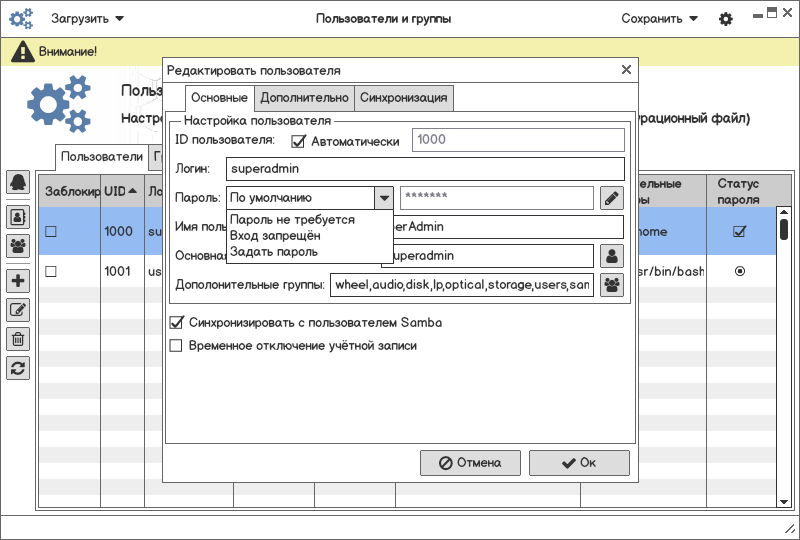Click the edit user pencil-square icon
This screenshot has width=800, height=540.
point(18,310)
